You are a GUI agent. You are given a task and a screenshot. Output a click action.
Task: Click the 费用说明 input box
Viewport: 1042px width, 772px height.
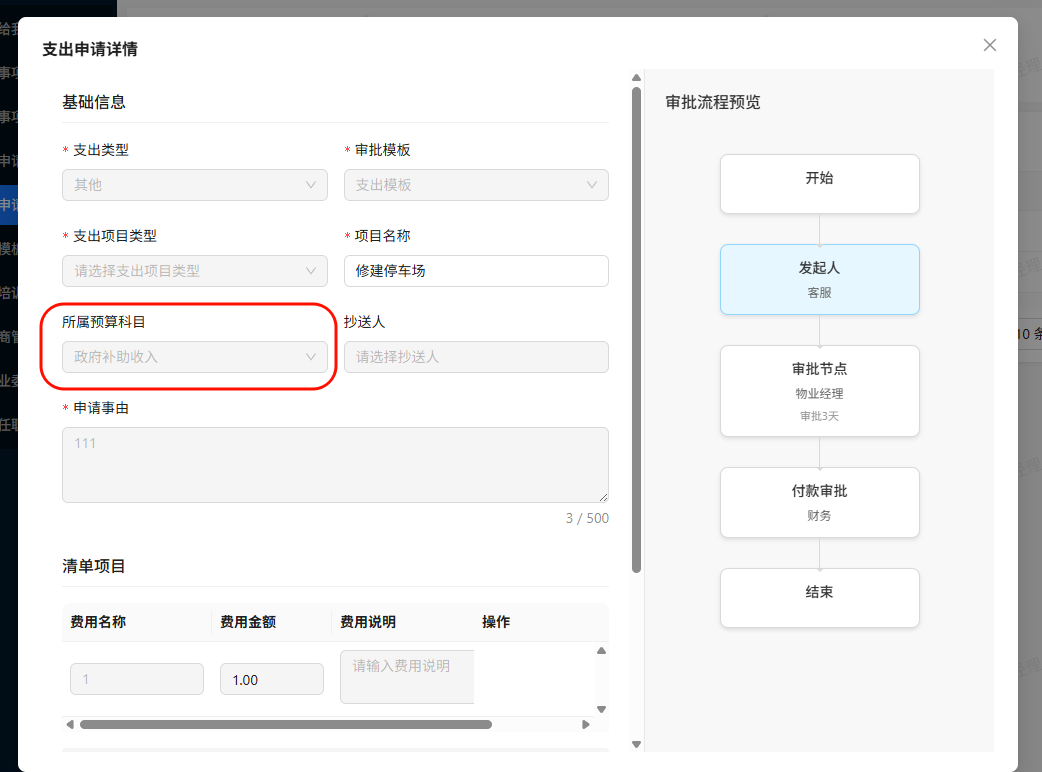click(x=407, y=677)
